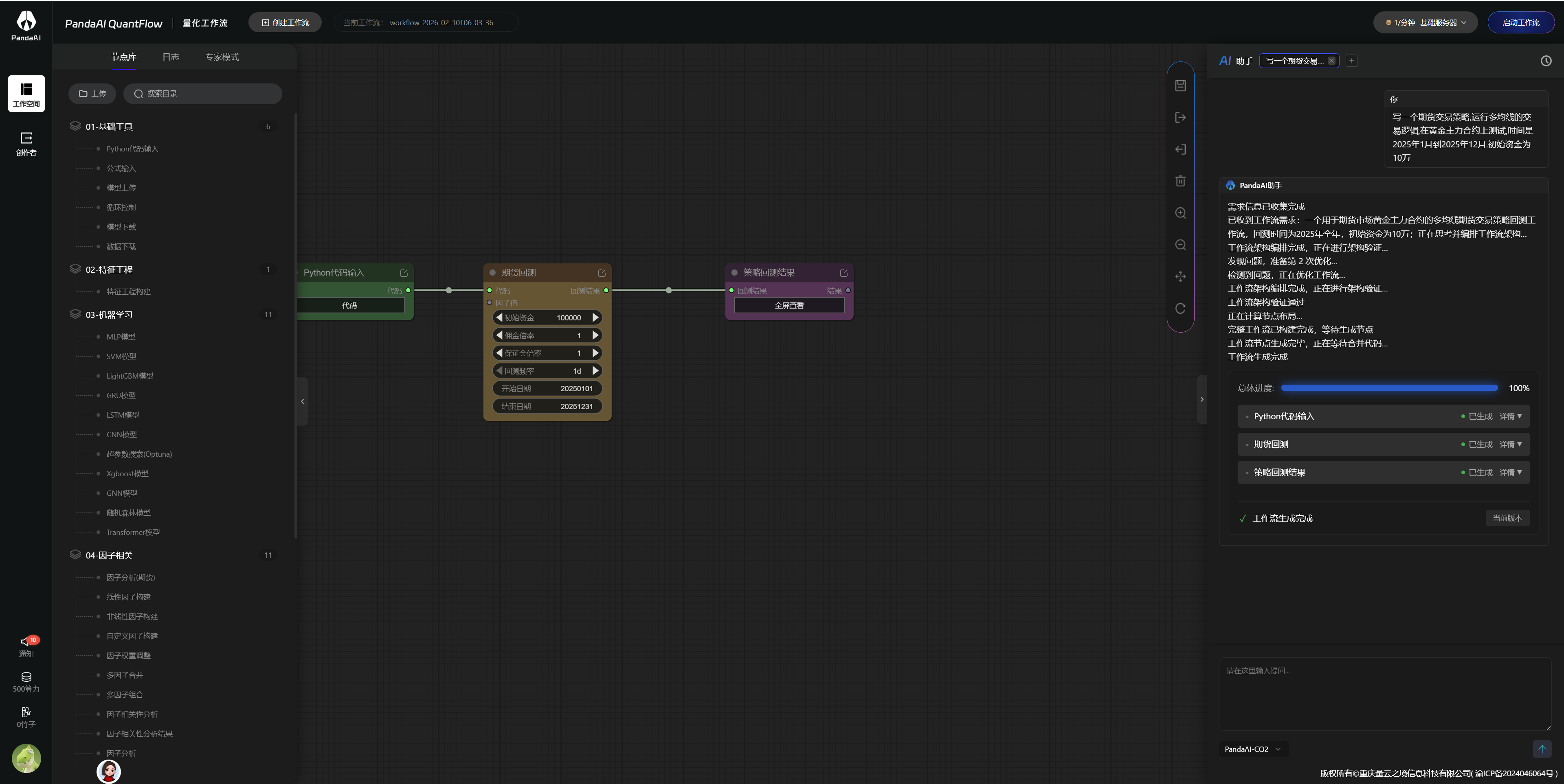
Task: Switch to the 专家模式 tab
Action: tap(222, 57)
